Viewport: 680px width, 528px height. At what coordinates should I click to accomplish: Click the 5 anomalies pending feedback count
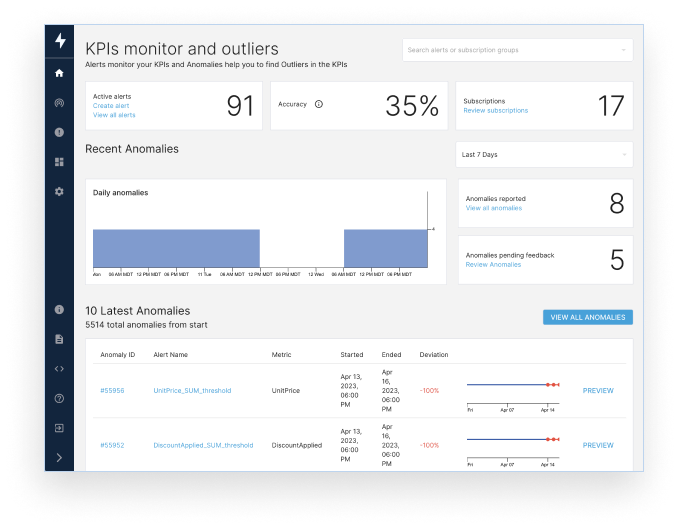click(617, 260)
